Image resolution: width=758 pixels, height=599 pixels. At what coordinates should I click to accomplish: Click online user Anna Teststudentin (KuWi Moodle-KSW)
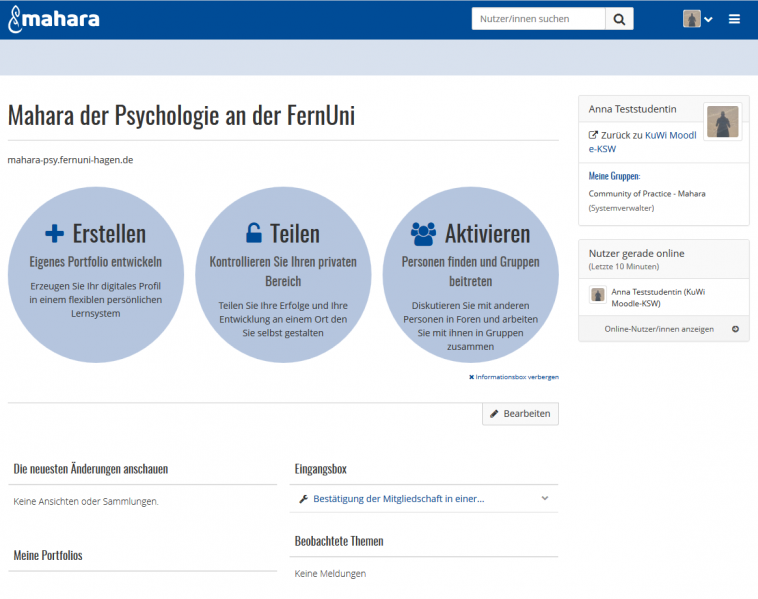click(x=658, y=298)
